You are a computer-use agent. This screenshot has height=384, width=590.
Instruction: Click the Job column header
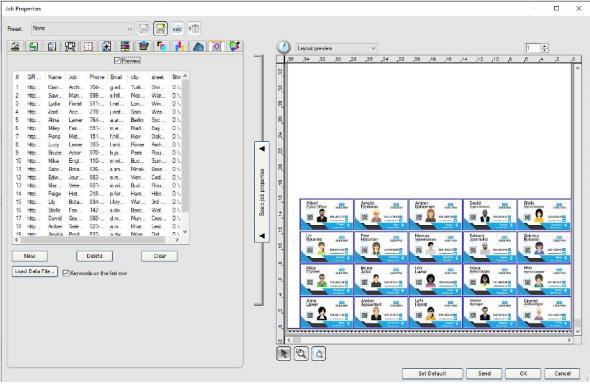tap(73, 77)
